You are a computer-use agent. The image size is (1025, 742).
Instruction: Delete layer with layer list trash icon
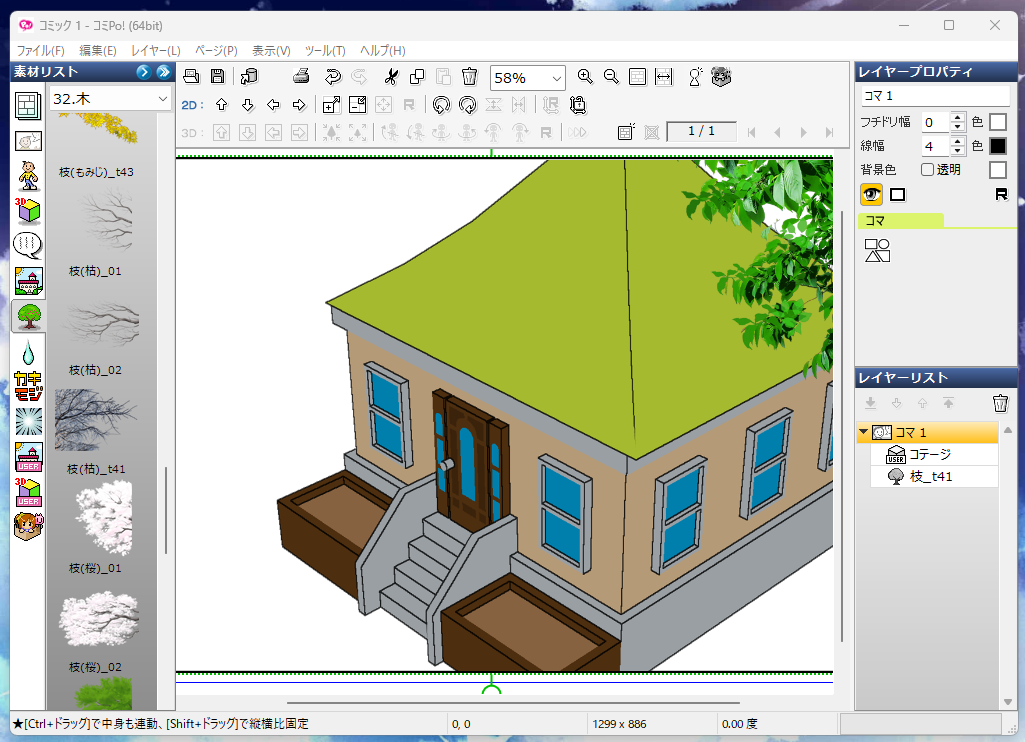click(1000, 403)
